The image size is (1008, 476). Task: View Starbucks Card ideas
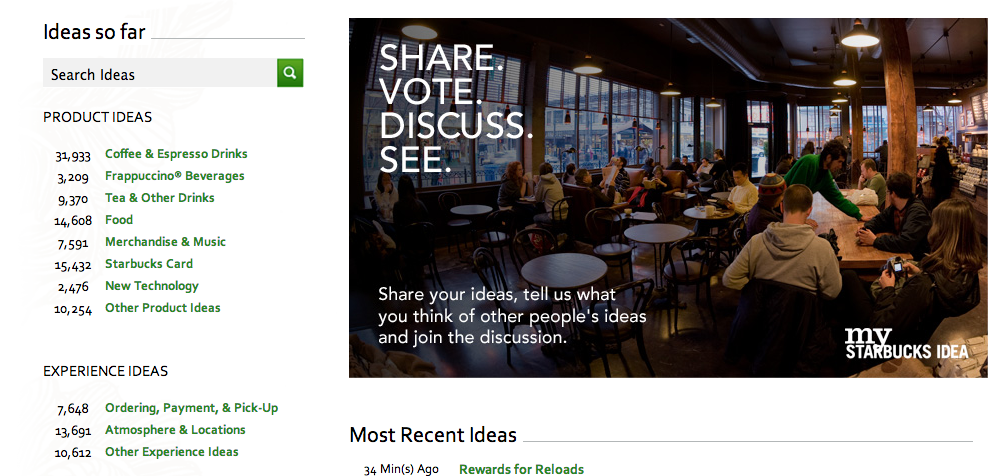tap(149, 264)
